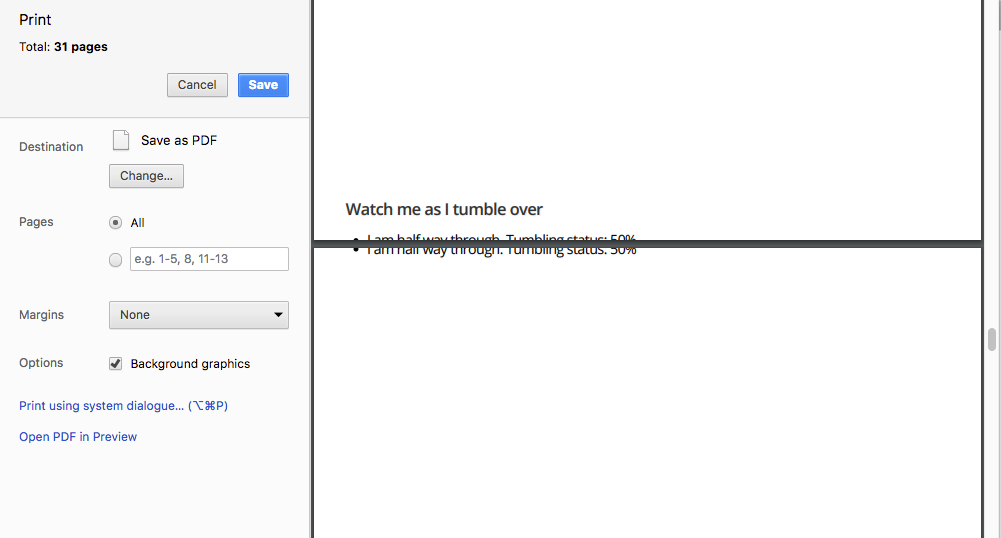Click the Change... destination button
Image resolution: width=1001 pixels, height=538 pixels.
[x=146, y=176]
